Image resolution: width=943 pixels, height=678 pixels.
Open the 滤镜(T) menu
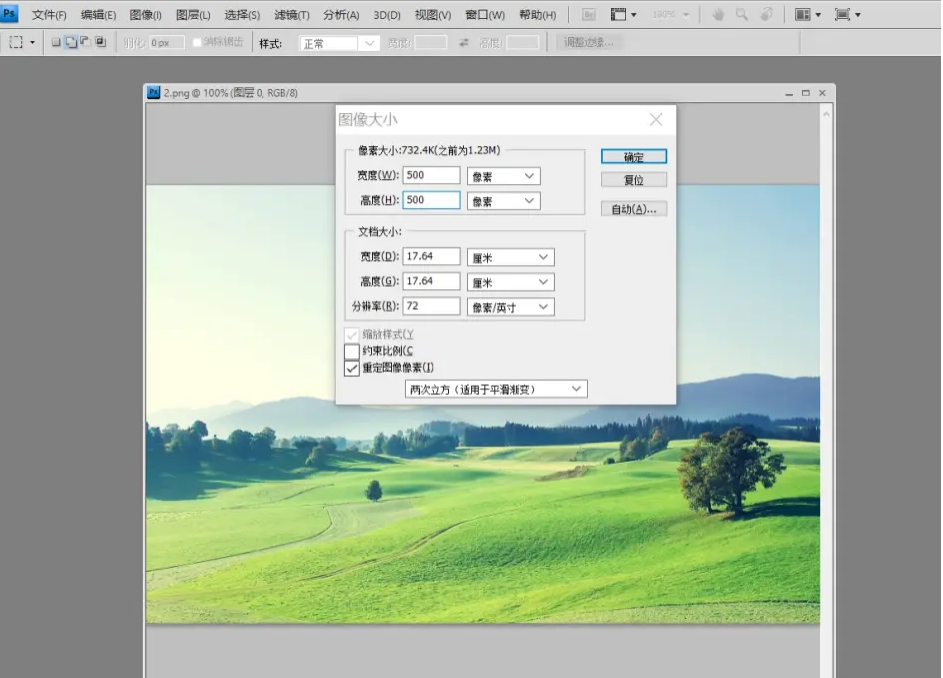coord(292,15)
